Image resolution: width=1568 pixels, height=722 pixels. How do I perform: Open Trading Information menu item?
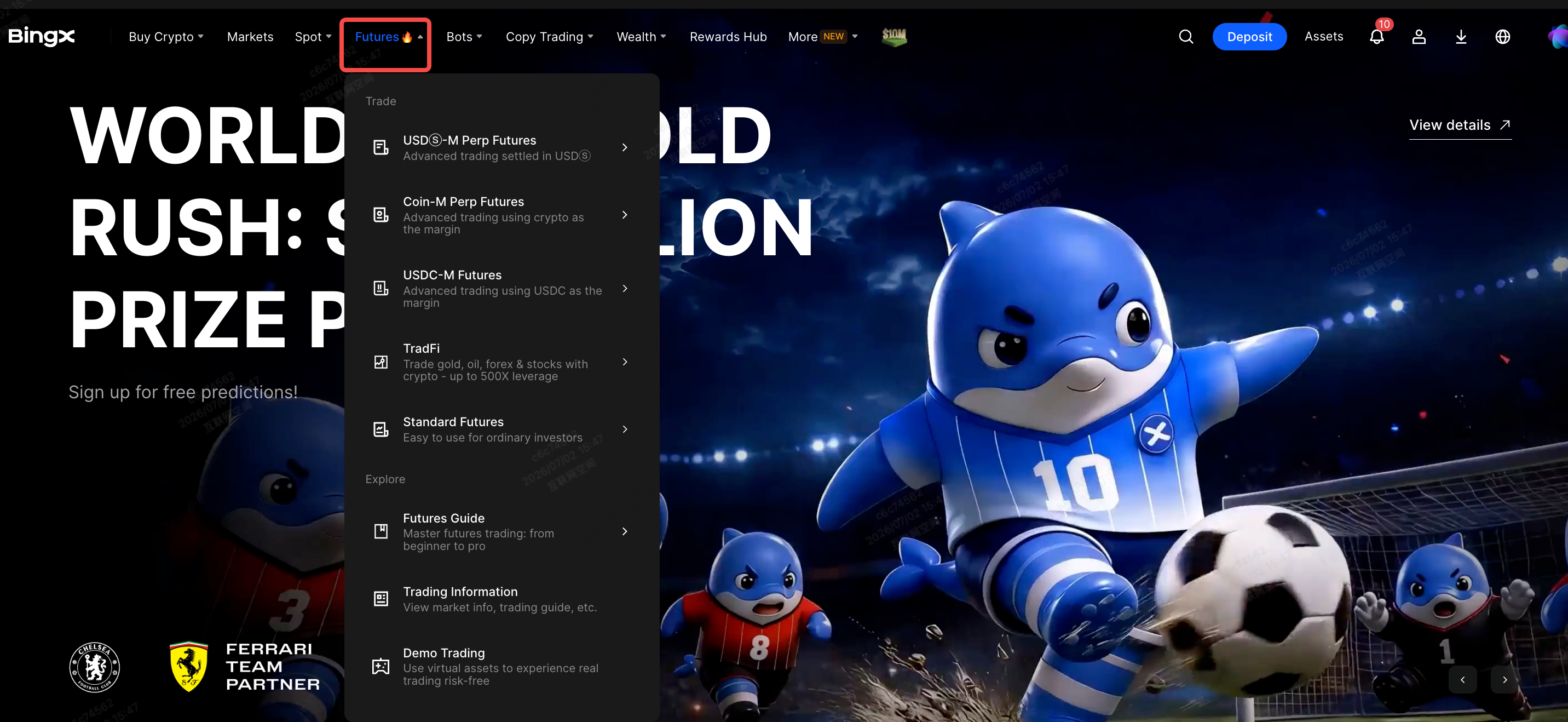coord(501,599)
